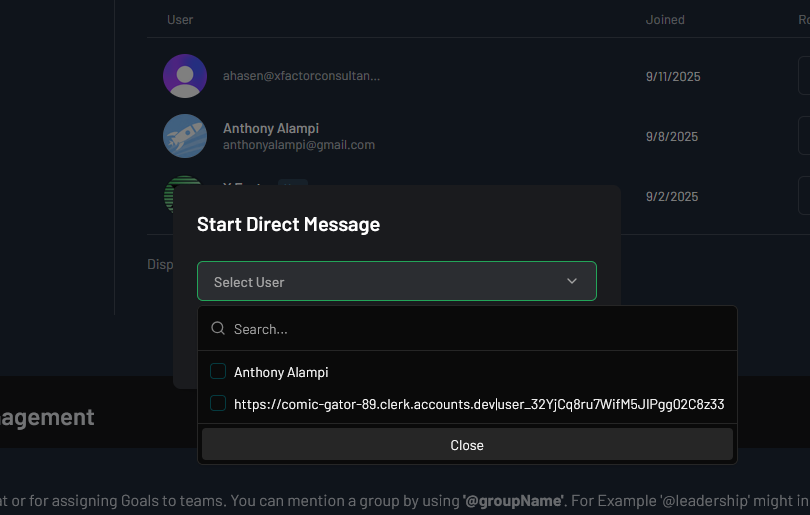This screenshot has width=810, height=515.
Task: Click Anthony Alampi's rocket avatar
Action: tap(185, 136)
